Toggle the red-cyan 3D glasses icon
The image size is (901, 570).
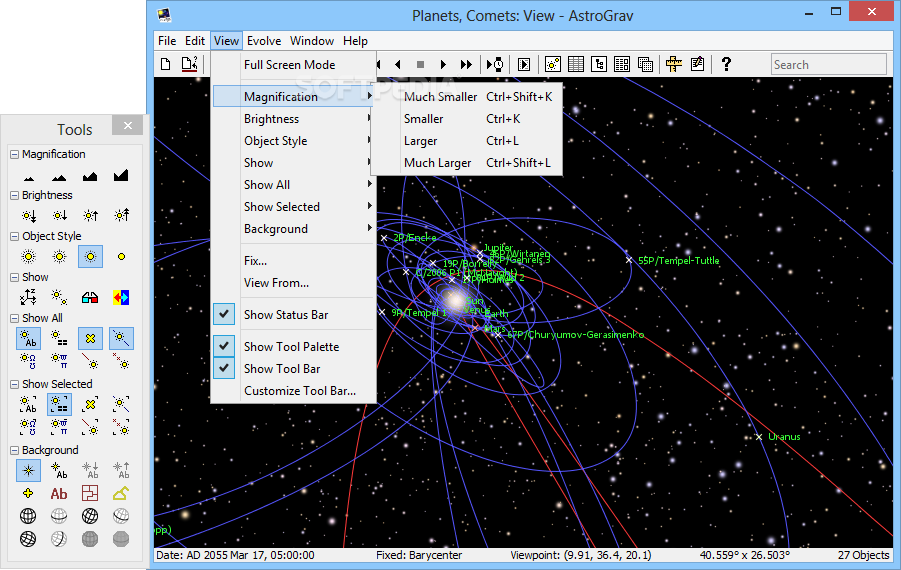click(x=90, y=297)
